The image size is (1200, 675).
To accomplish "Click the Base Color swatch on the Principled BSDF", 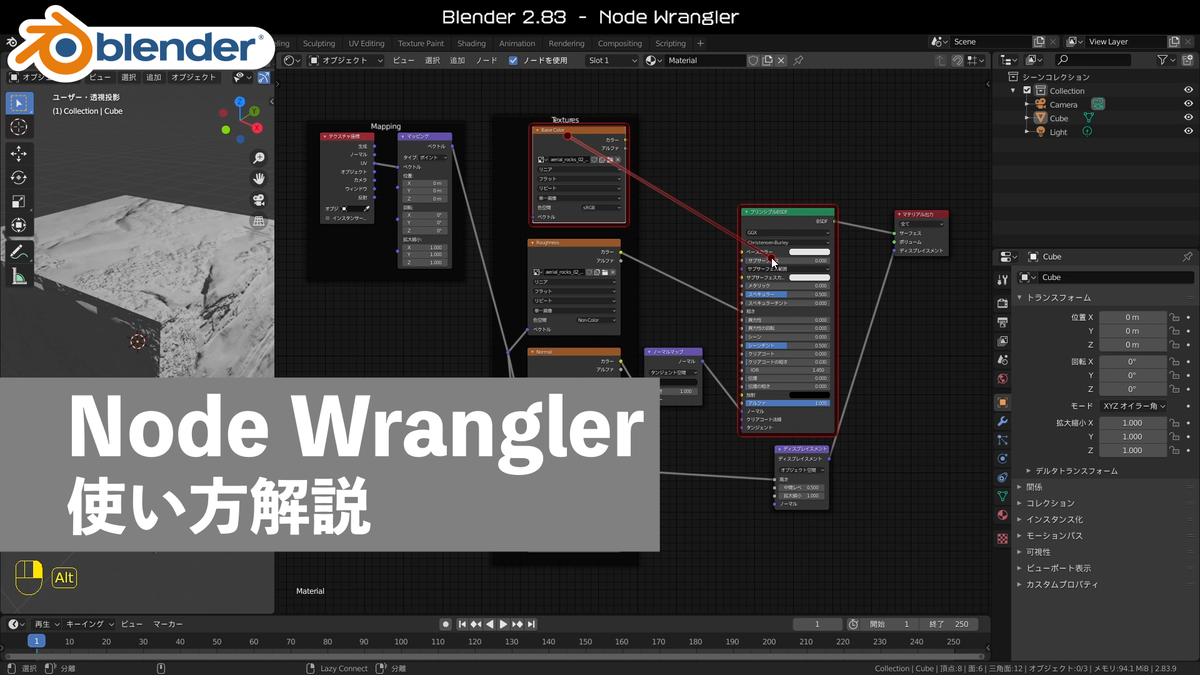I will click(809, 252).
